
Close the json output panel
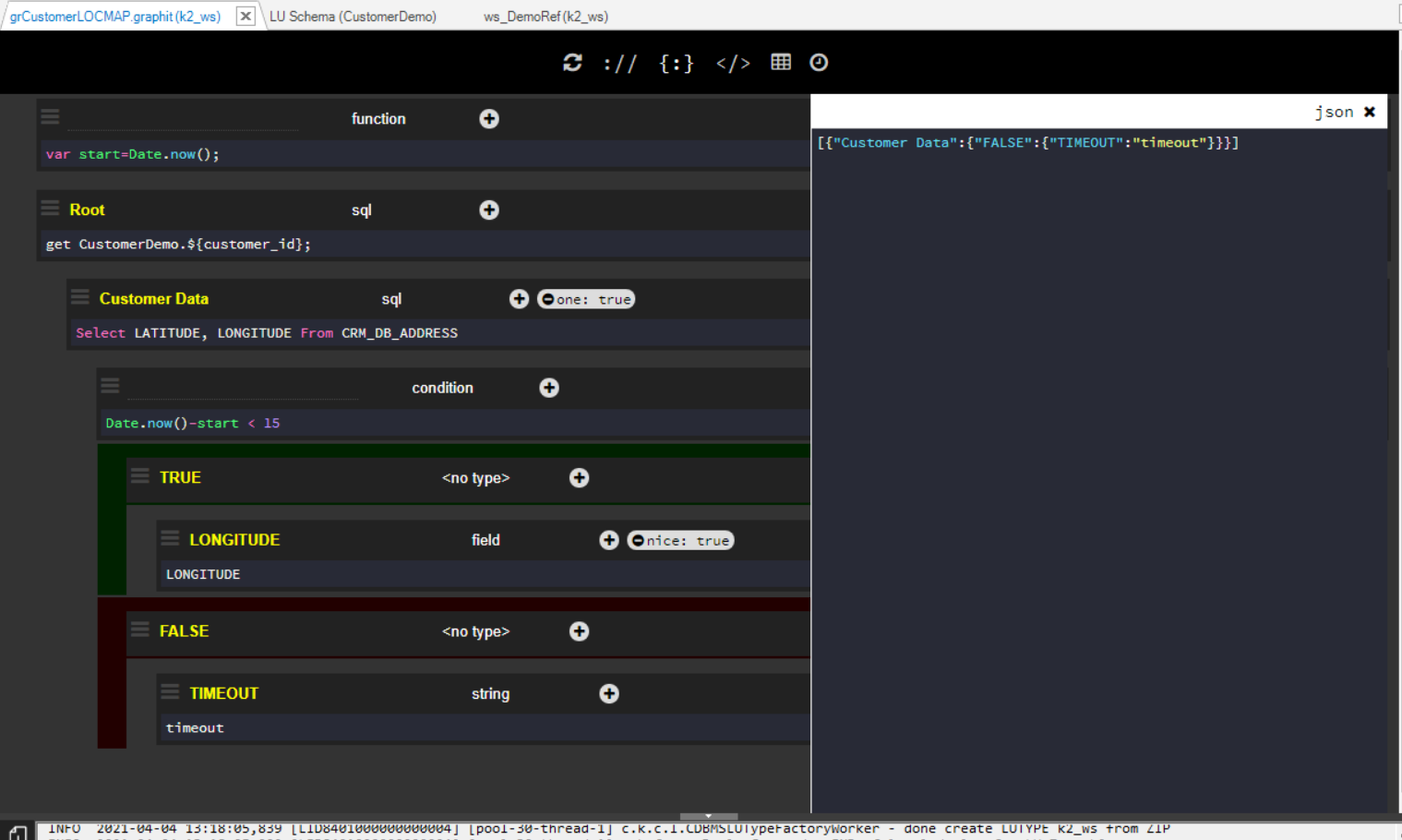(x=1370, y=112)
